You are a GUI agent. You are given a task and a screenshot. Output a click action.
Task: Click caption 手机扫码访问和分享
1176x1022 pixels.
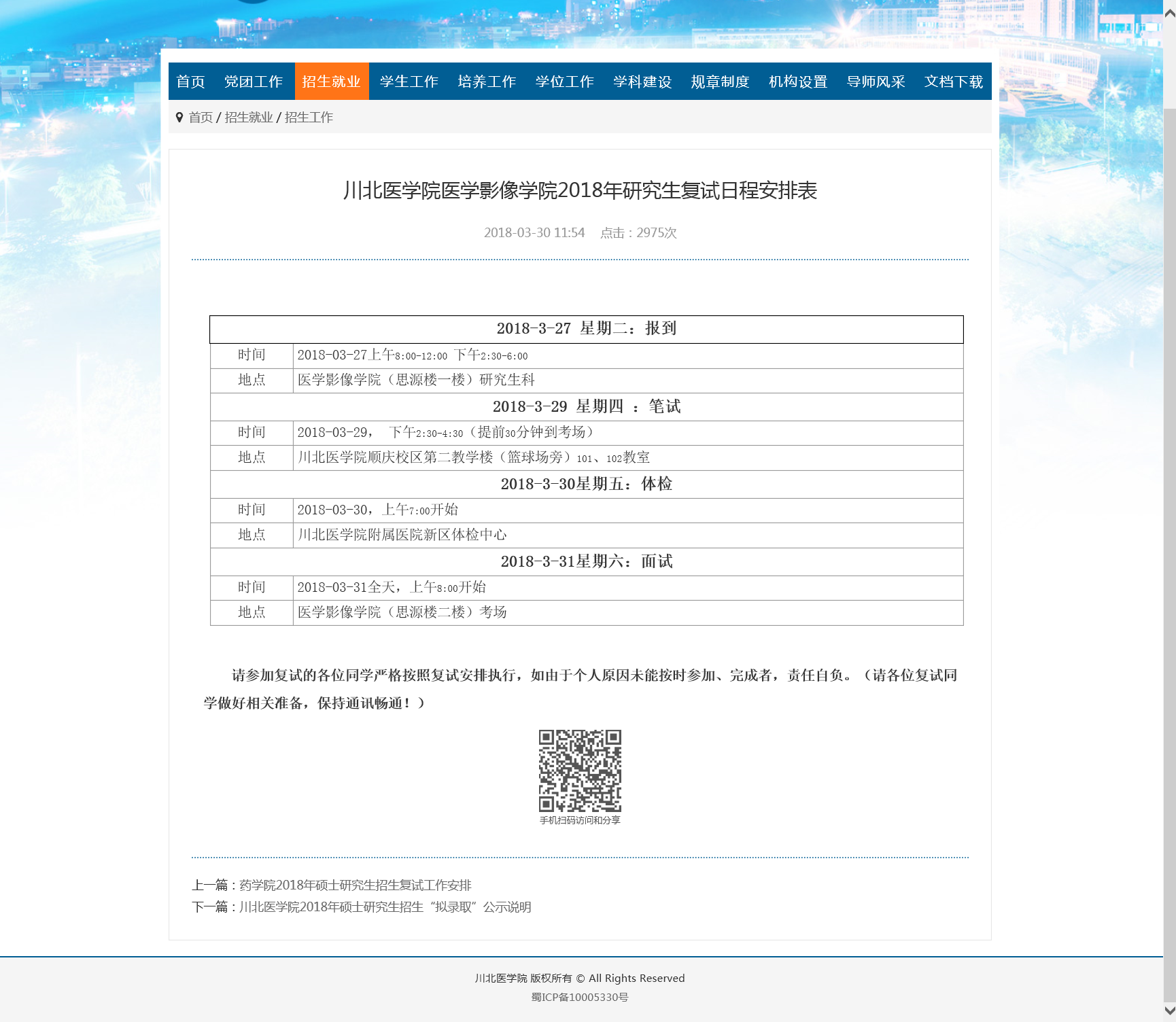pyautogui.click(x=580, y=820)
